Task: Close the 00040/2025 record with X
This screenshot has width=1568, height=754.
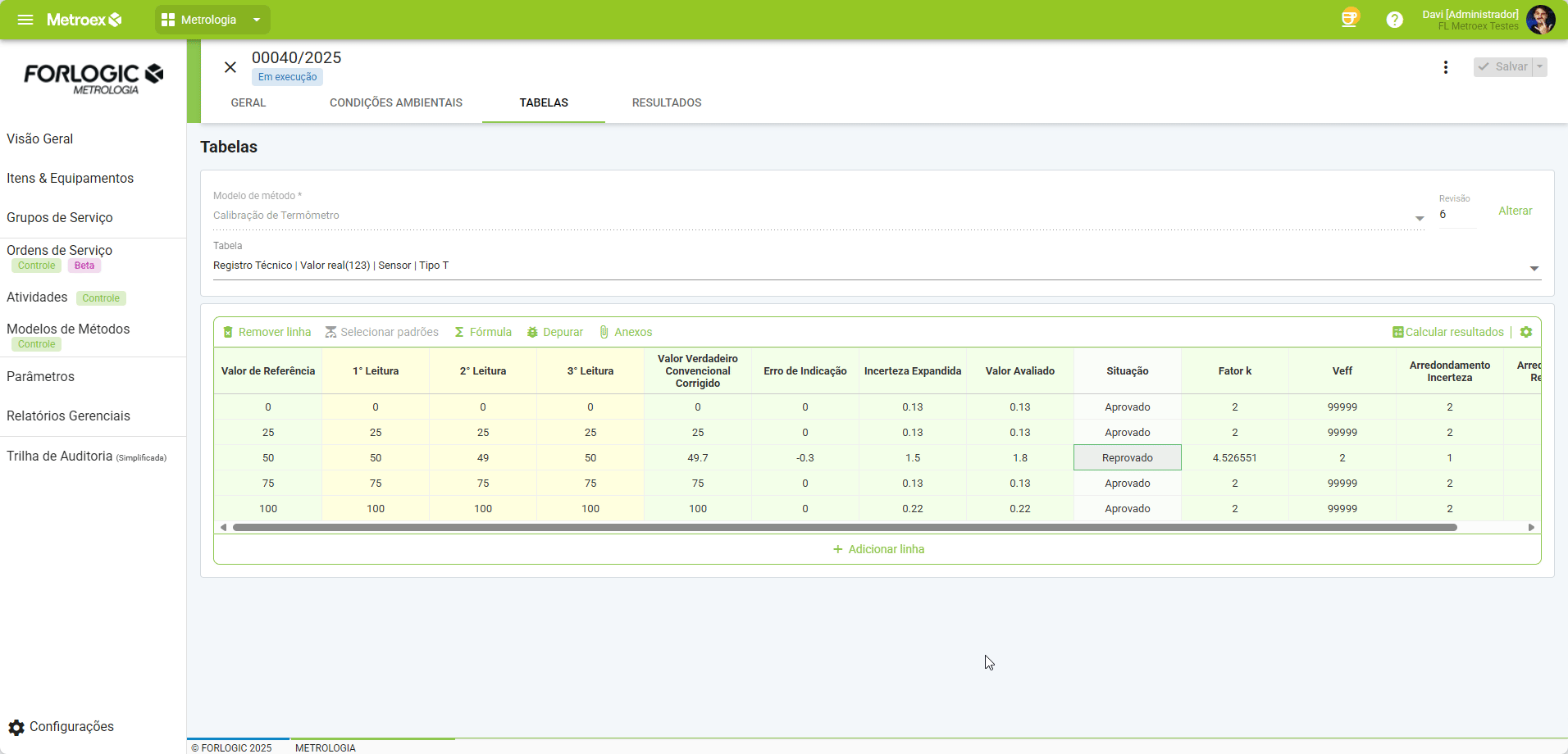Action: point(230,67)
